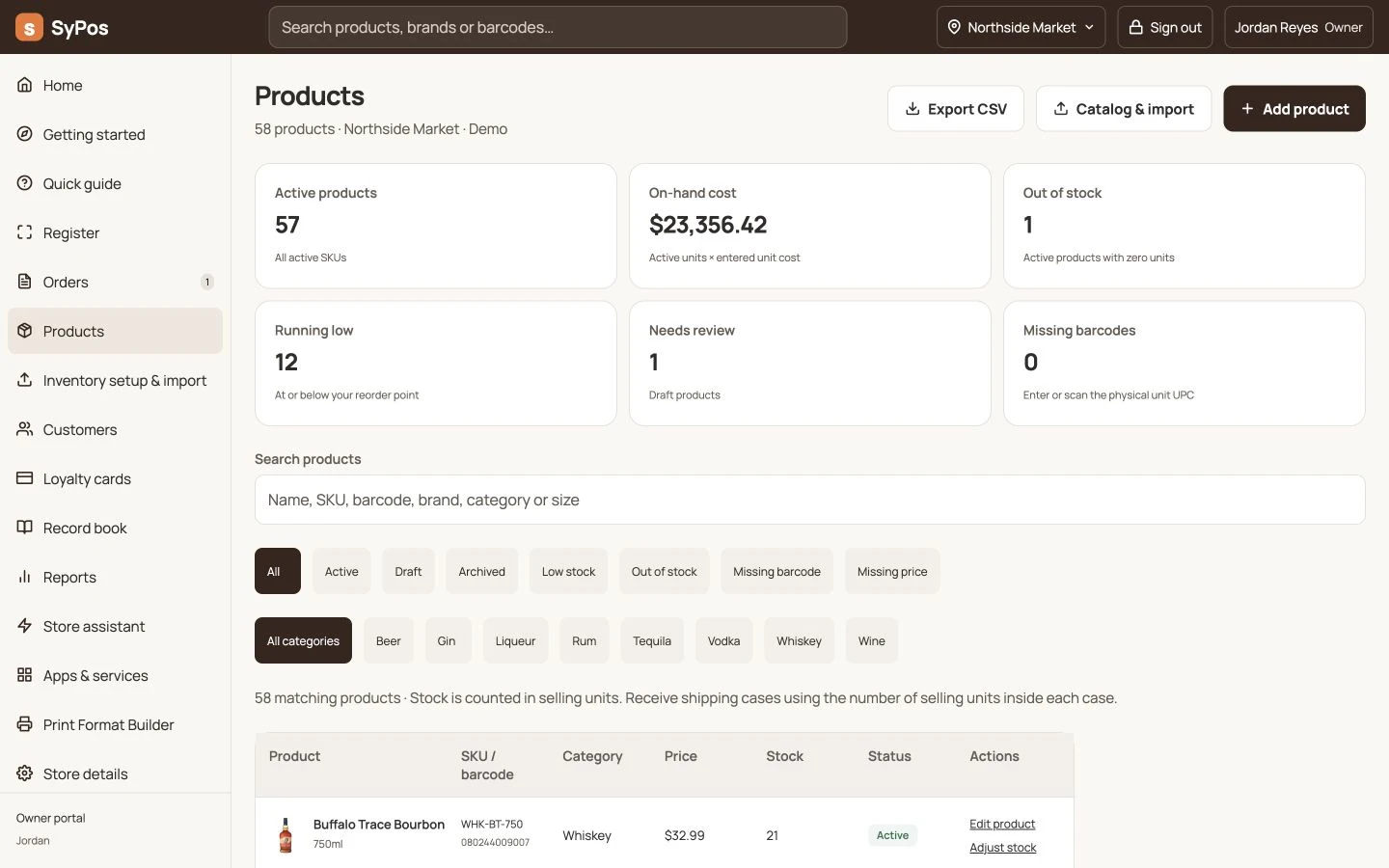Open the Out of stock summary card
The image size is (1389, 868).
[1185, 226]
